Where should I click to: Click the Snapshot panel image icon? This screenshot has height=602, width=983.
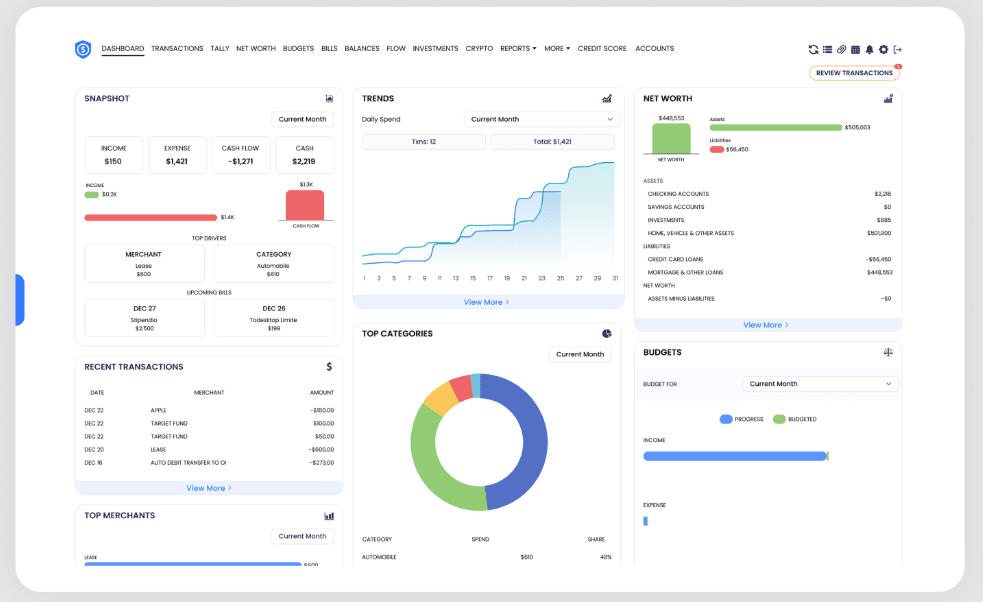point(329,98)
